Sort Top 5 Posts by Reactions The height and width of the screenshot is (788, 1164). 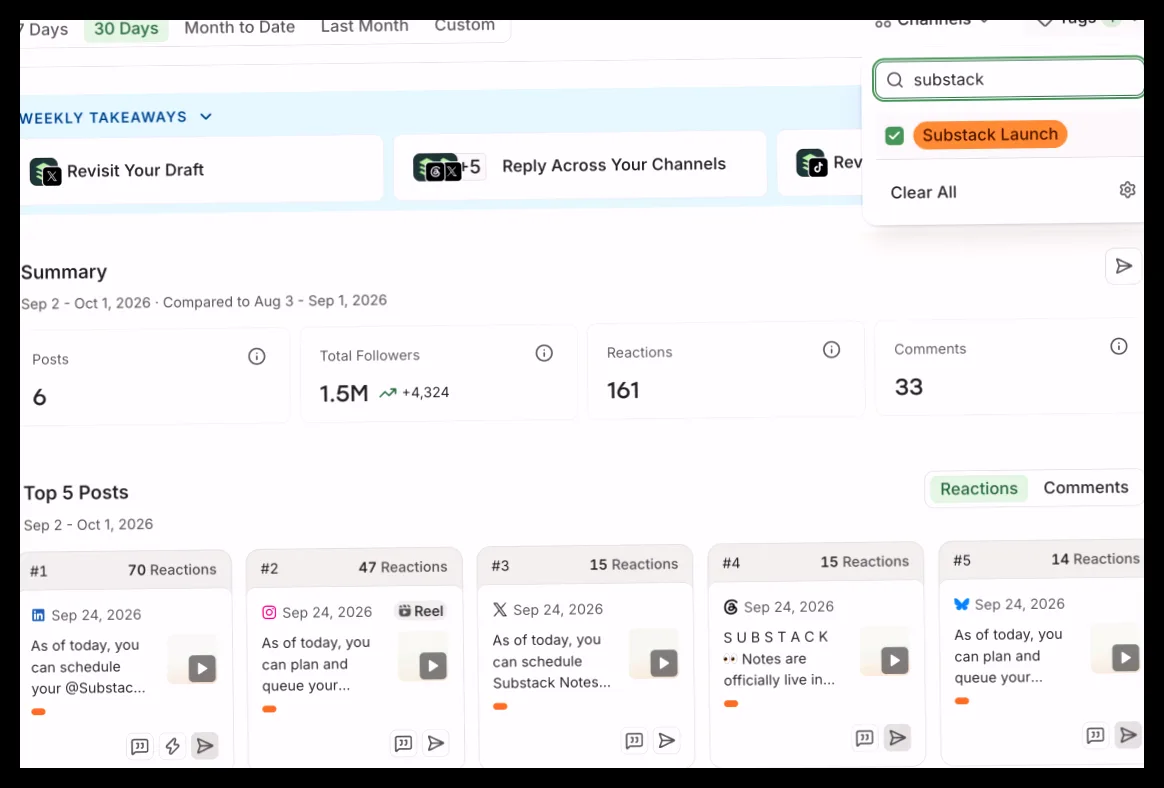[x=979, y=489]
